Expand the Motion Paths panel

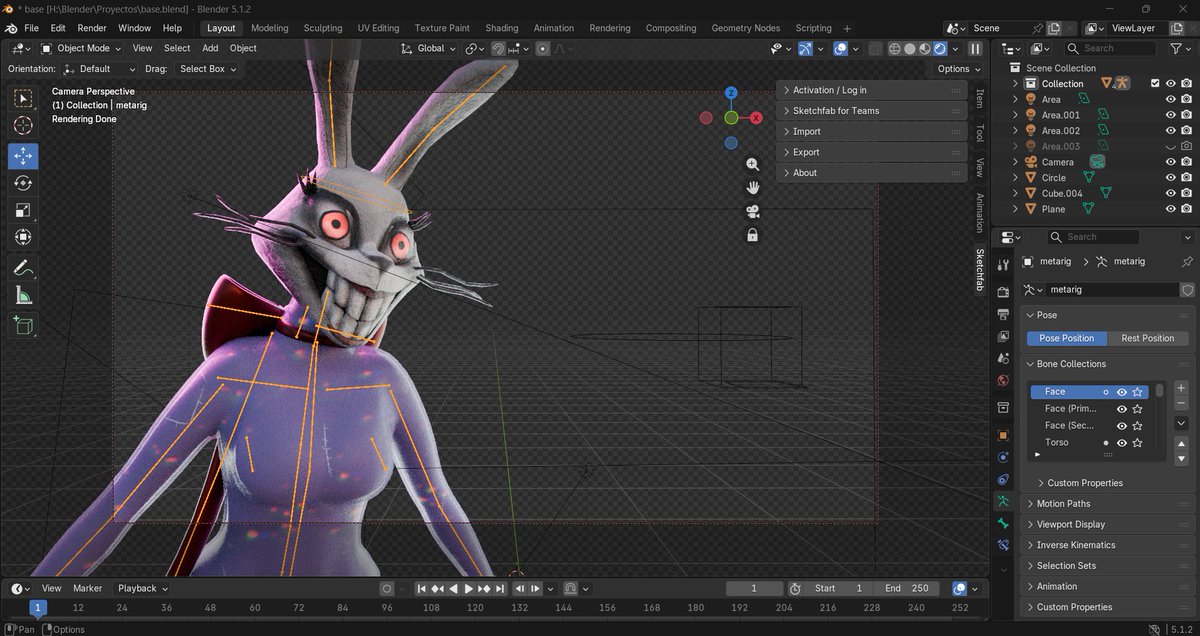tap(1108, 504)
